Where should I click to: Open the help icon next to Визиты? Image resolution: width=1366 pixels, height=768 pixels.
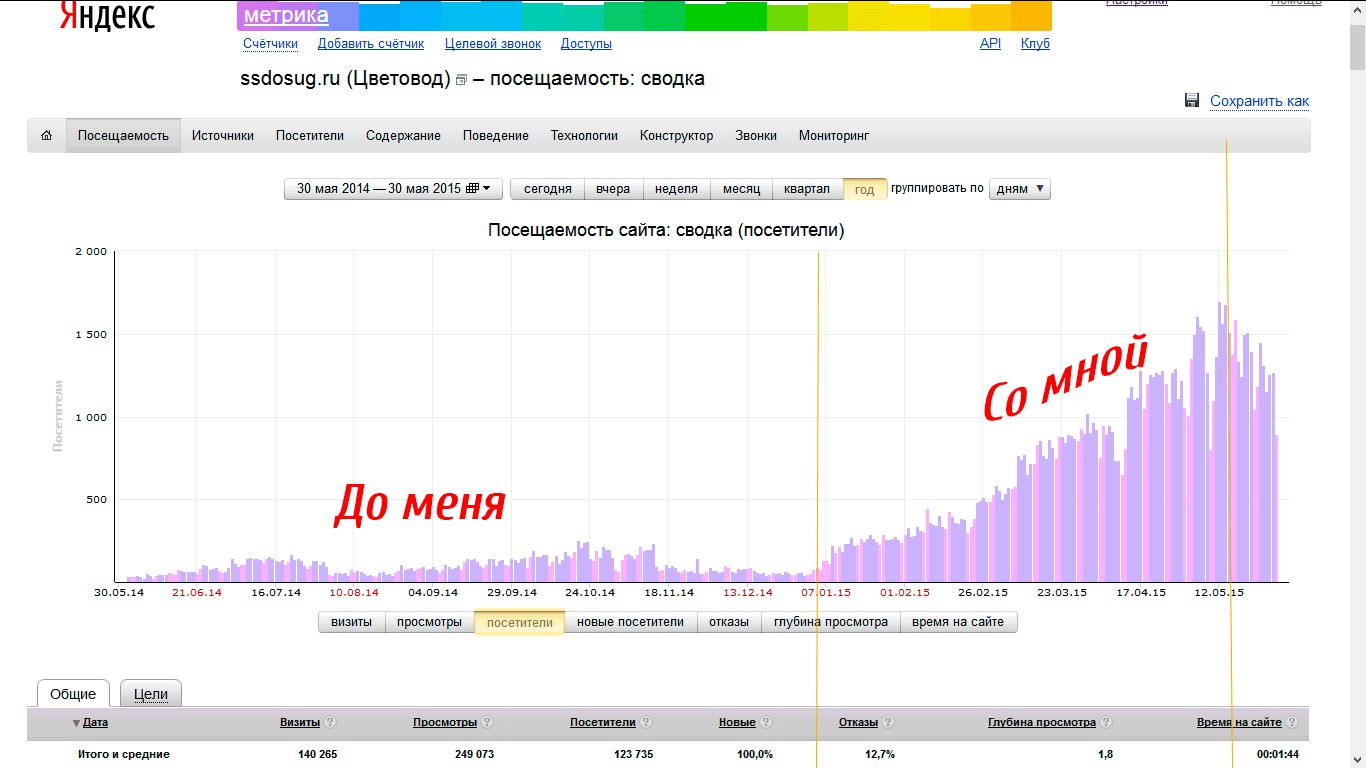pyautogui.click(x=331, y=723)
